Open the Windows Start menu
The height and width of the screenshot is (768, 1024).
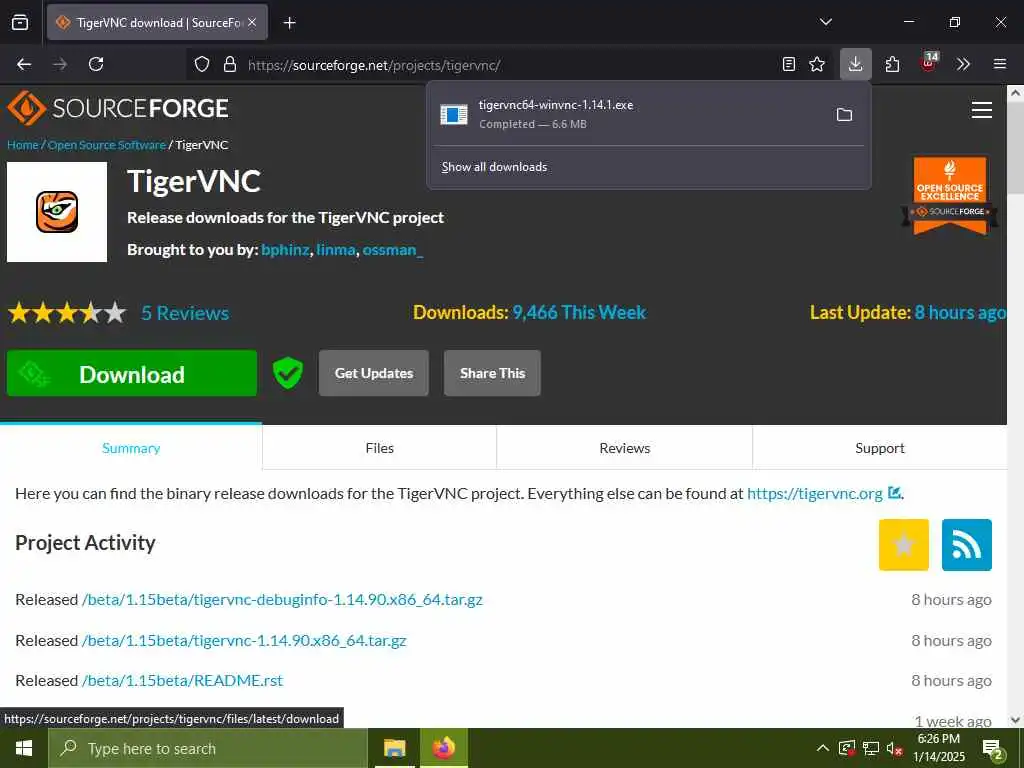[x=24, y=748]
